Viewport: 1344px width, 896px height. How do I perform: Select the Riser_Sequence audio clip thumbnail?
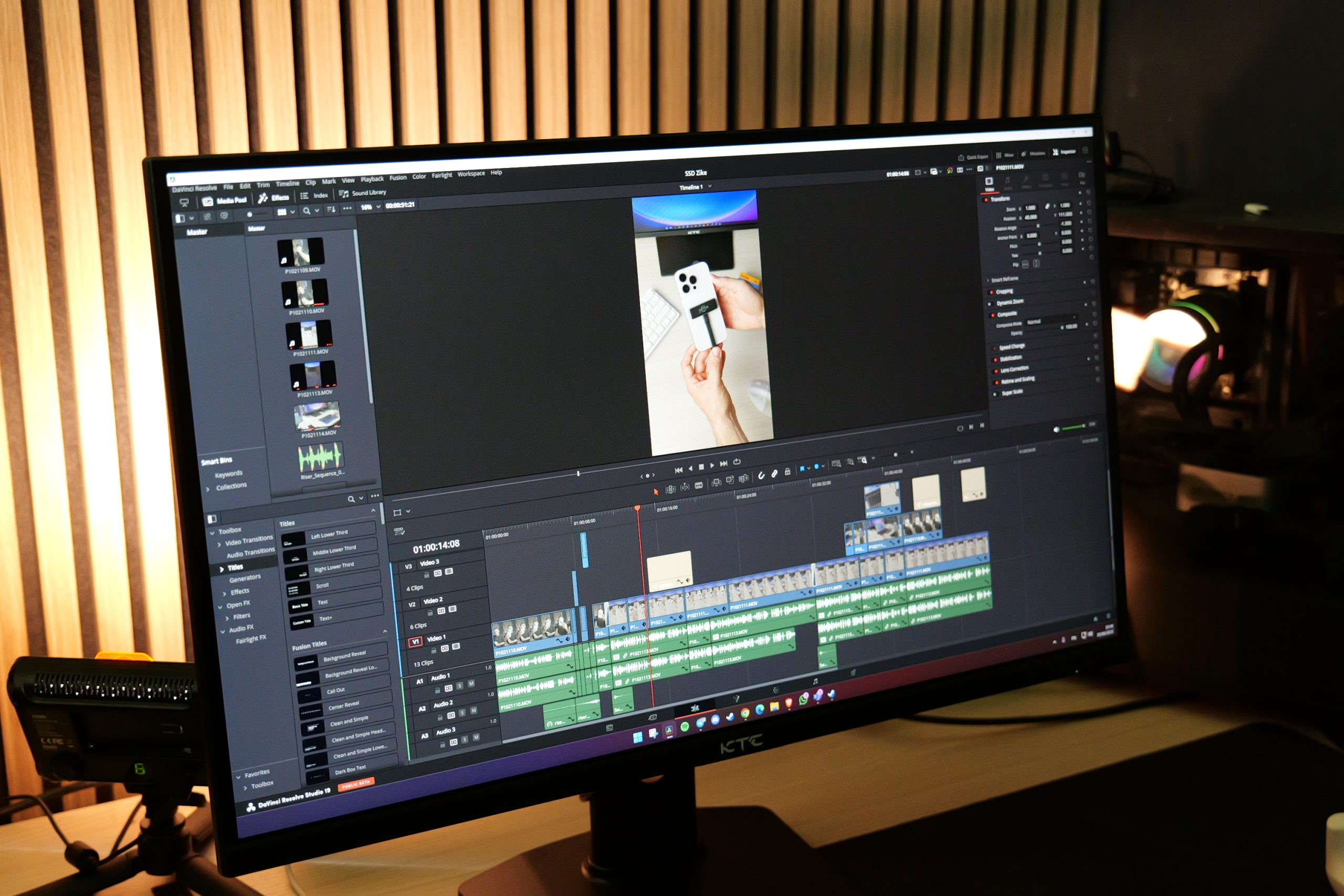point(321,457)
